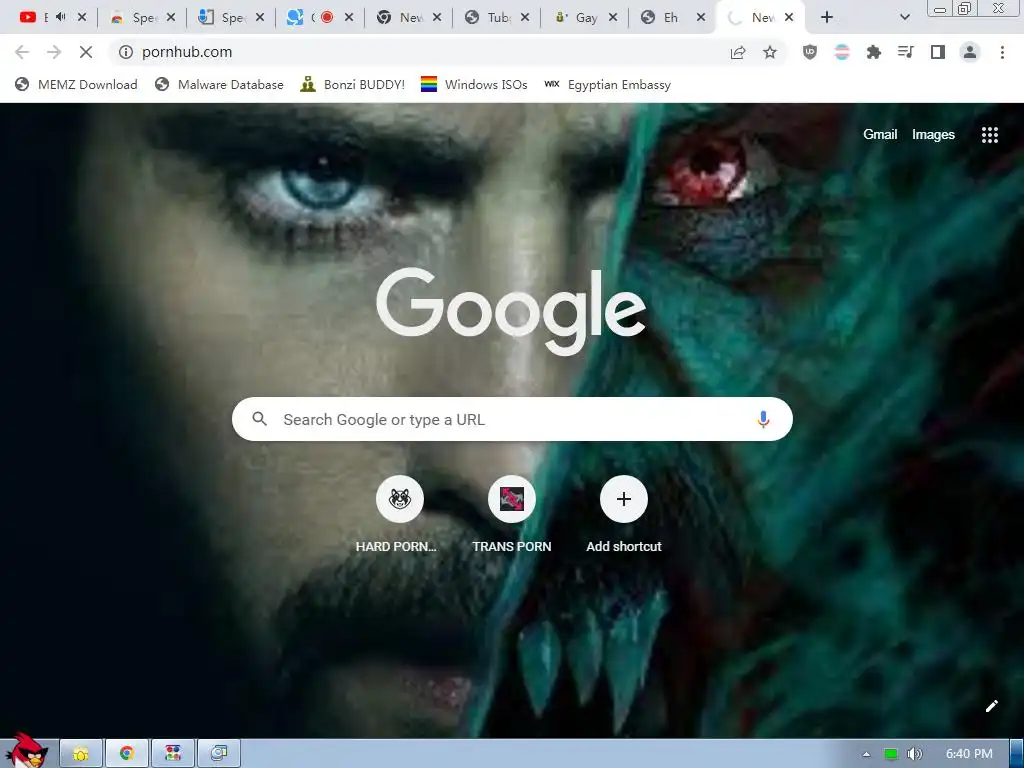1024x768 pixels.
Task: Go back using the browser back arrow
Action: coord(22,52)
